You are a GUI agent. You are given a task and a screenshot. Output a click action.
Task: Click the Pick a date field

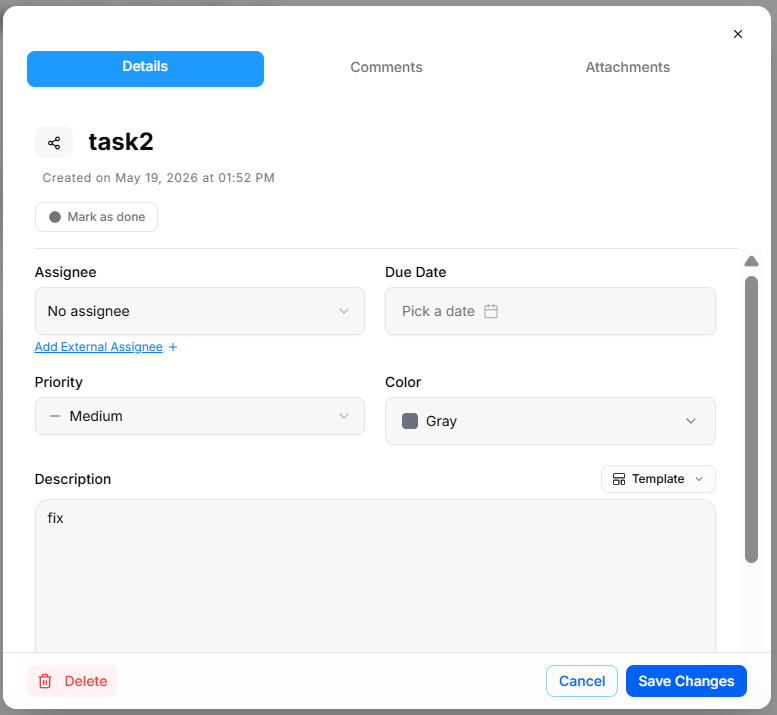(550, 311)
